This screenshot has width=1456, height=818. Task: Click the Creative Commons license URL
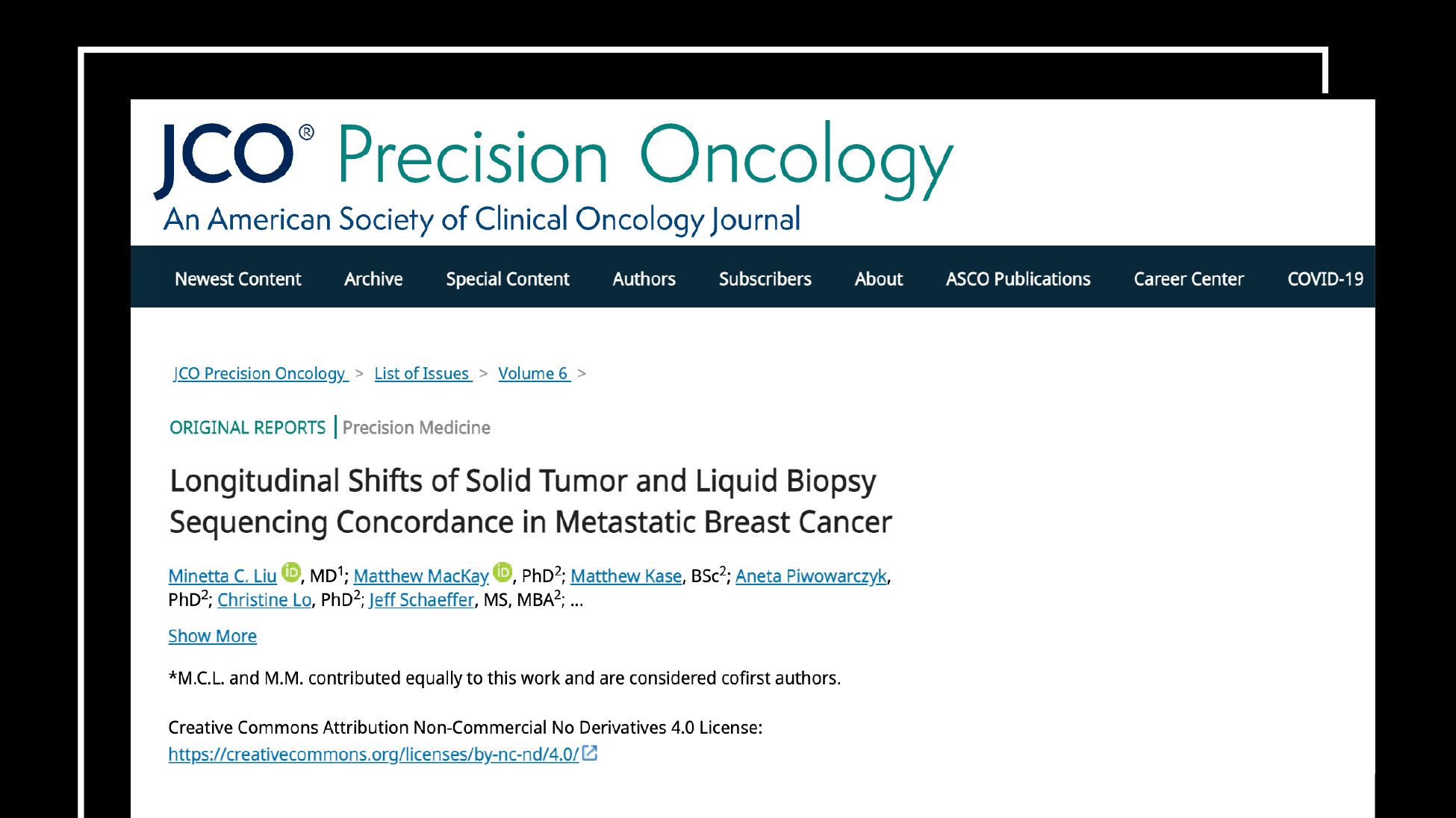point(373,755)
